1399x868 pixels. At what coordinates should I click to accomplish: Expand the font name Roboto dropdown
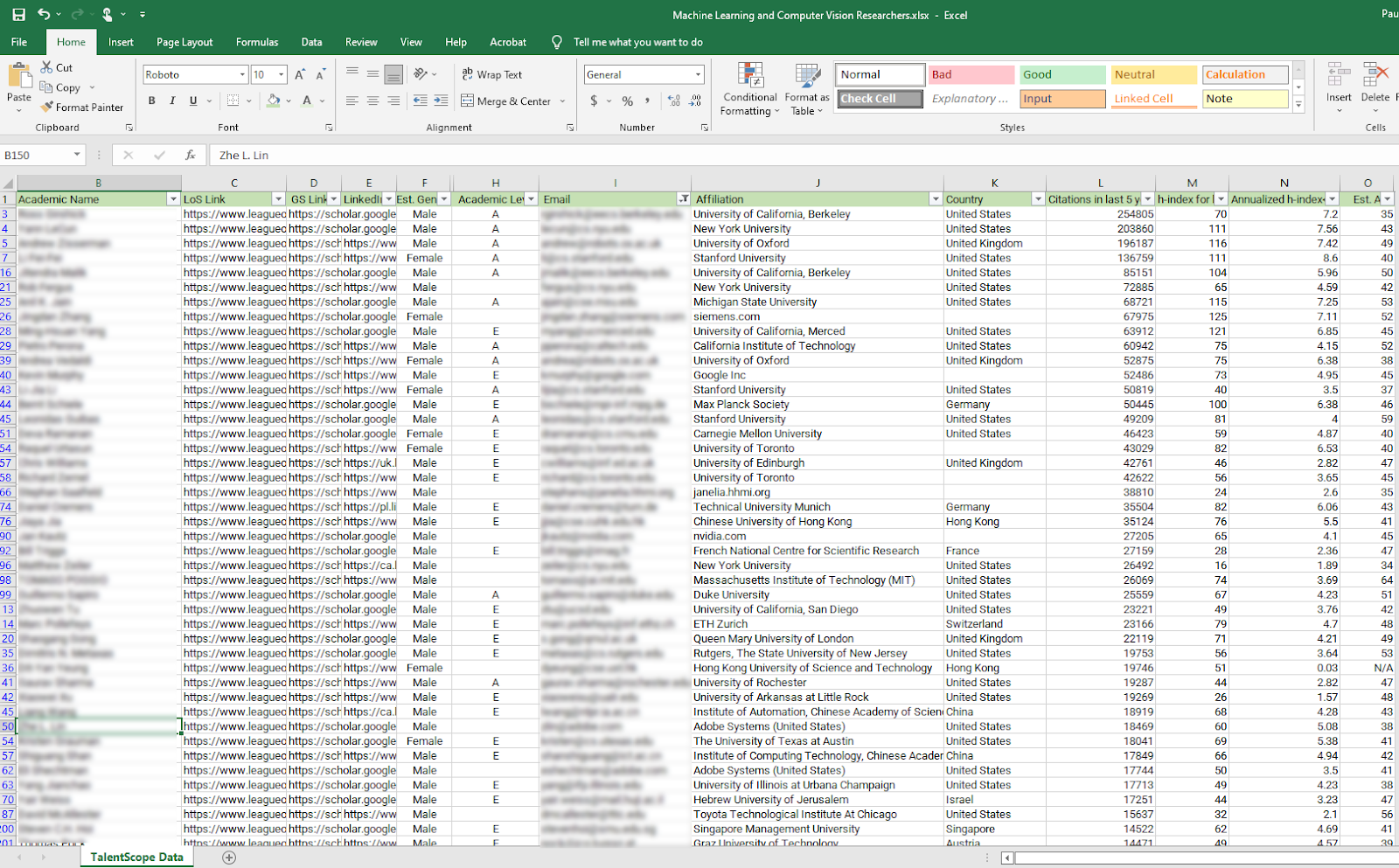coord(242,75)
